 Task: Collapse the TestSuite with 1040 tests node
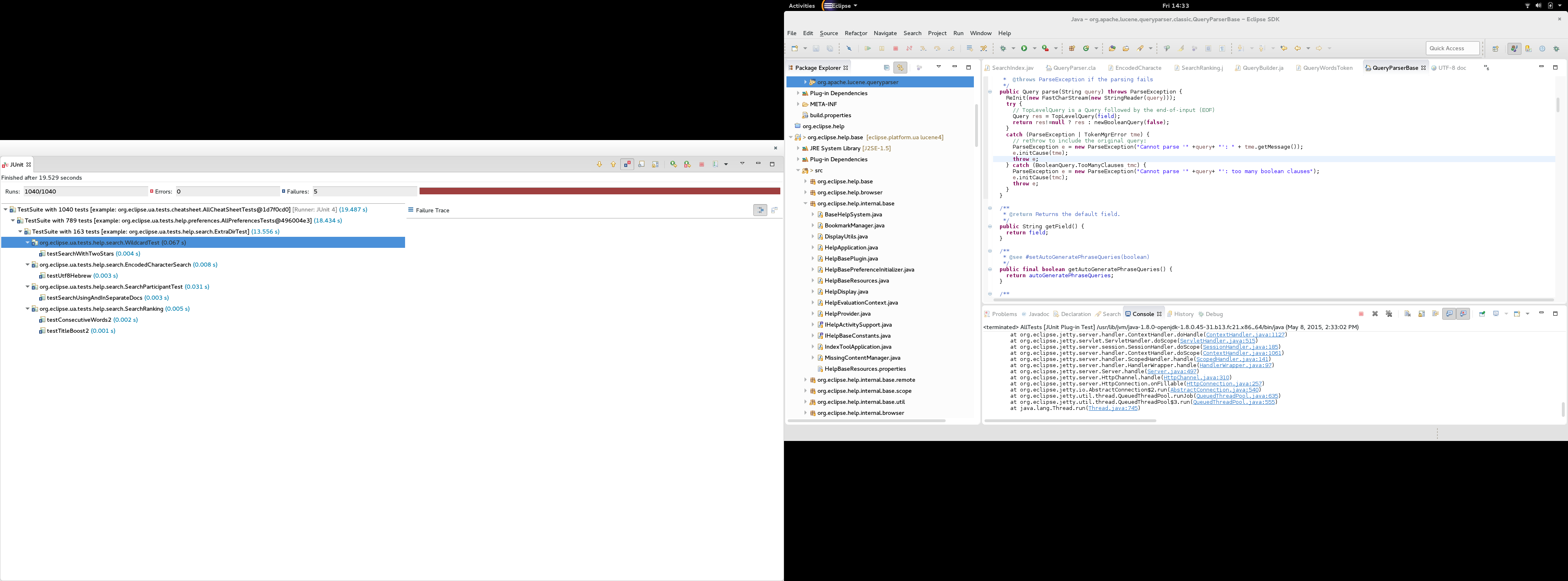tap(5, 209)
